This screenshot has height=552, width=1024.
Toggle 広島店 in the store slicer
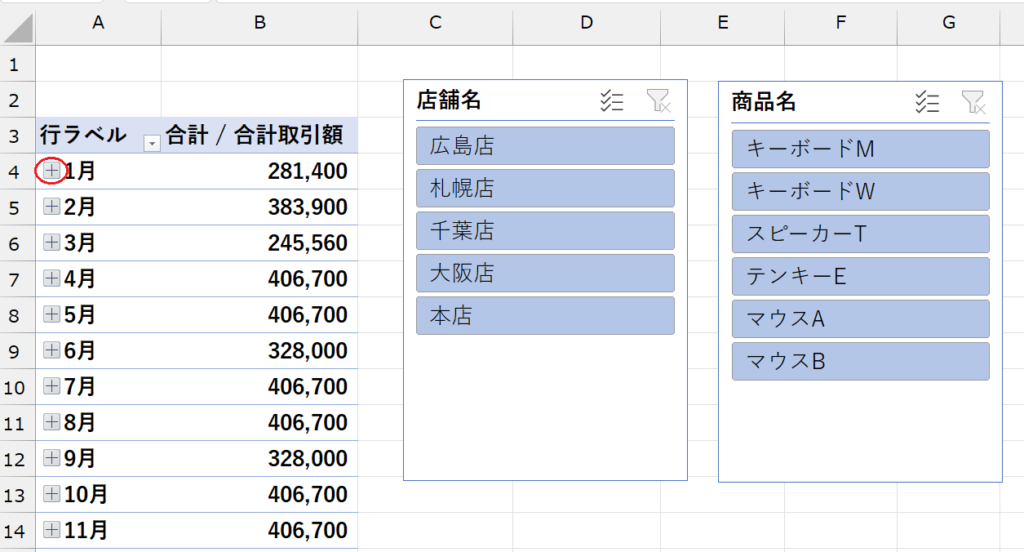pos(545,146)
